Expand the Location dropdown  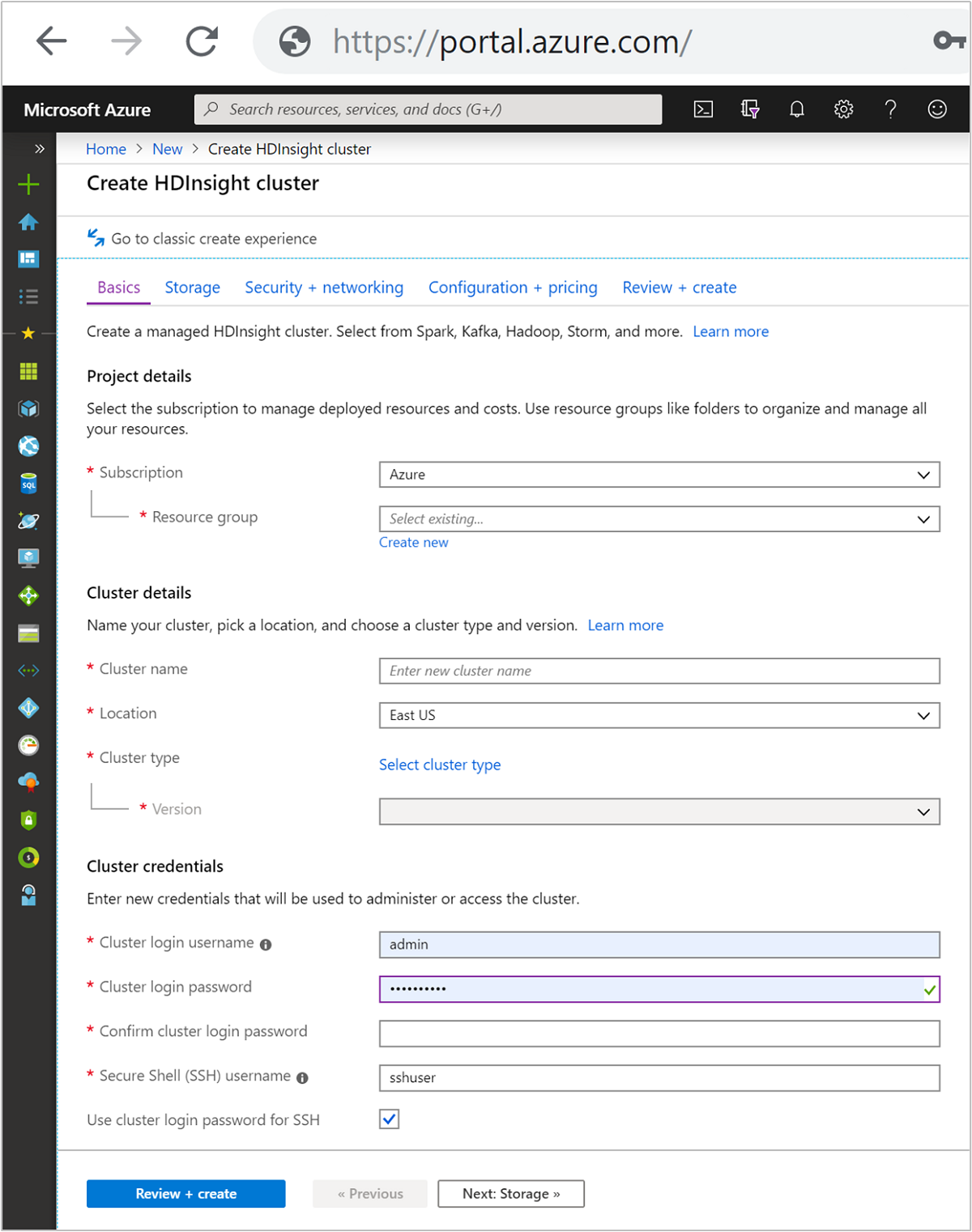659,715
